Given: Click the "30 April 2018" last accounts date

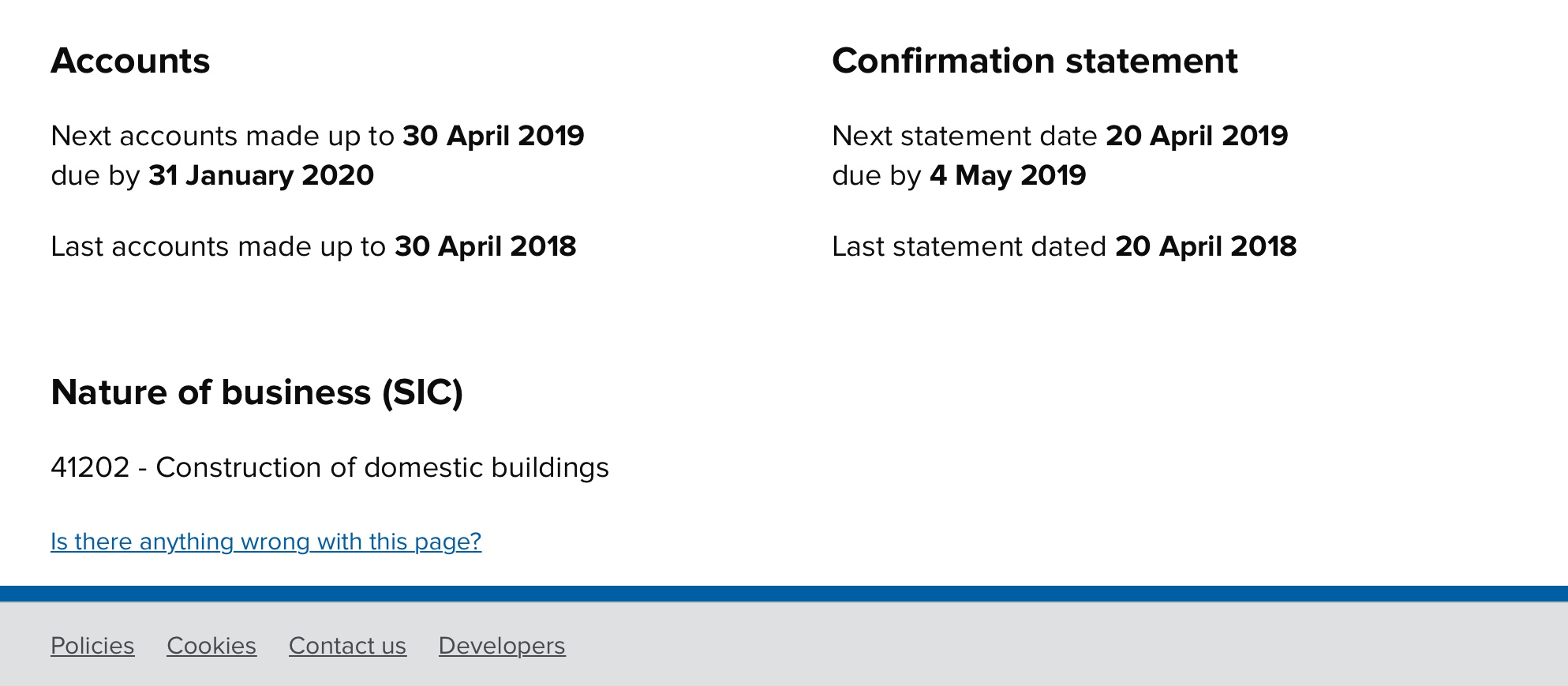Looking at the screenshot, I should click(x=485, y=246).
